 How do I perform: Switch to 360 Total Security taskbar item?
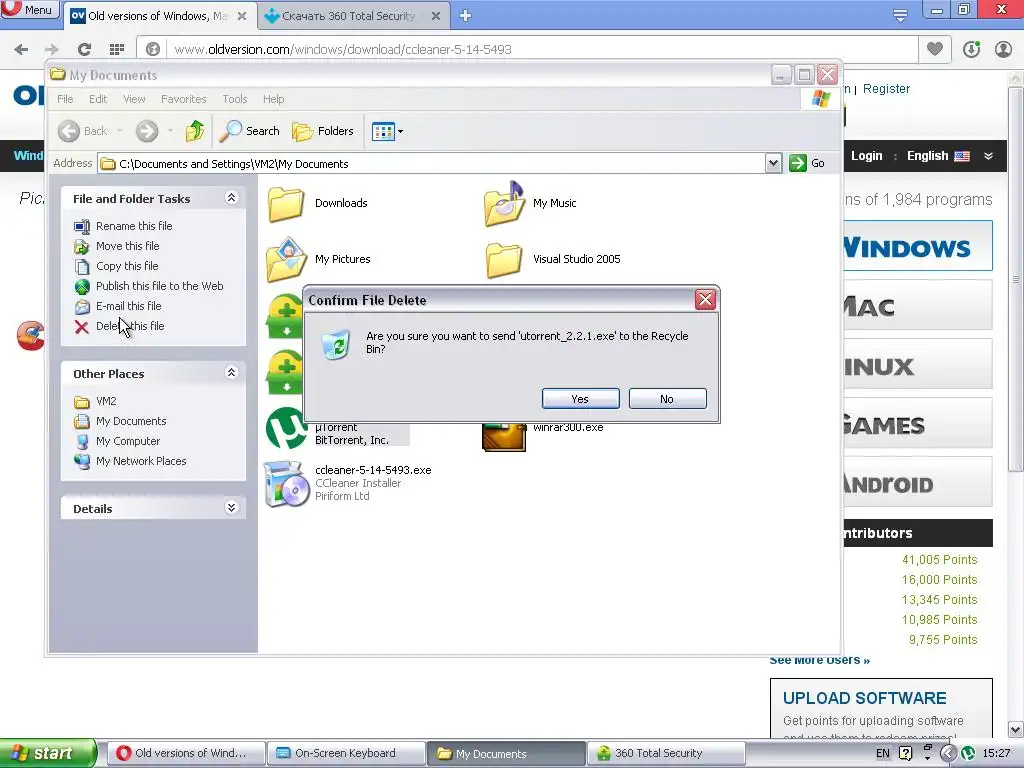(x=665, y=753)
